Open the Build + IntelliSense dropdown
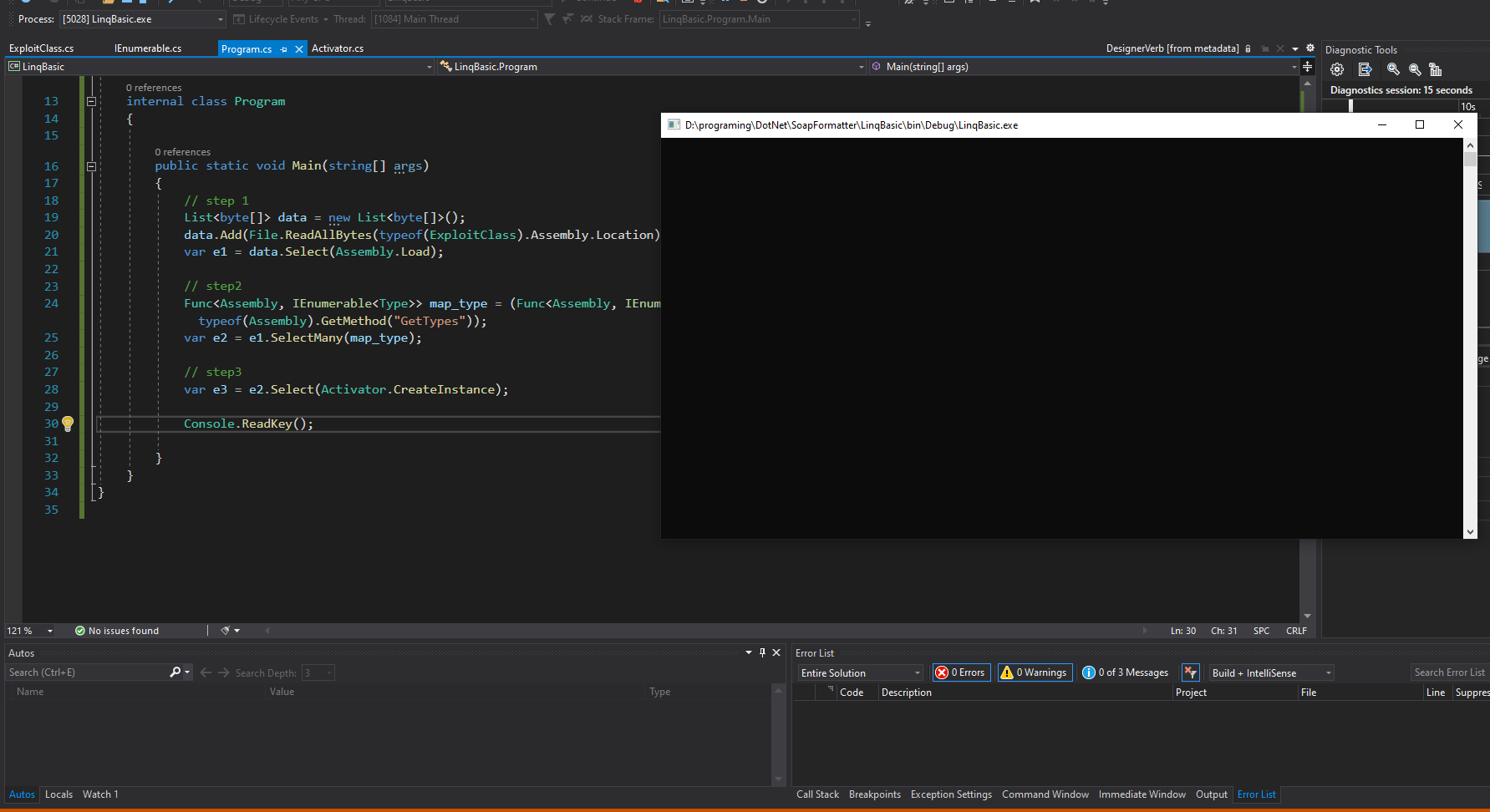The image size is (1490, 812). tap(1272, 672)
